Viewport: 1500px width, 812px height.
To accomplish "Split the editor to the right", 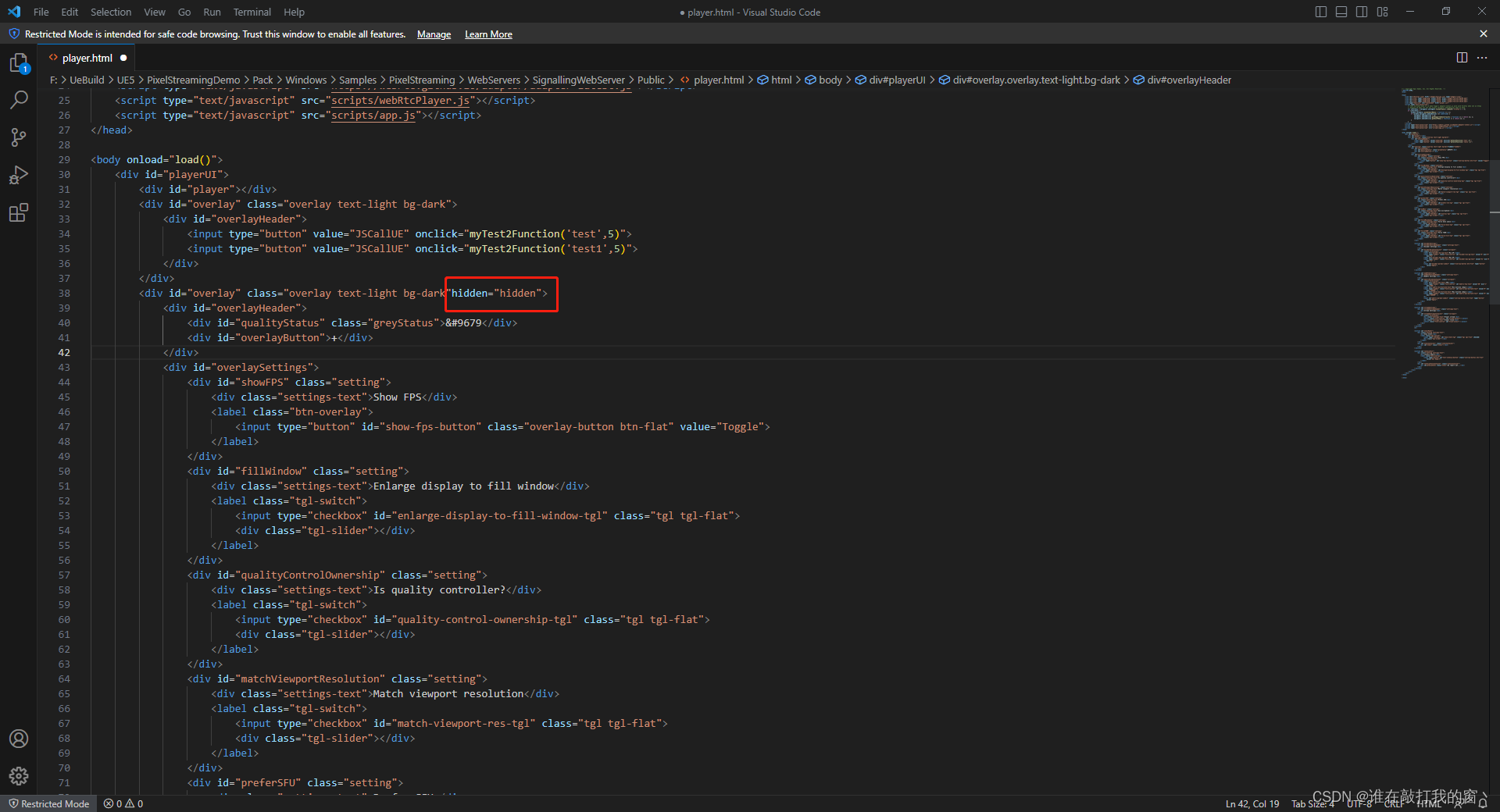I will coord(1462,58).
